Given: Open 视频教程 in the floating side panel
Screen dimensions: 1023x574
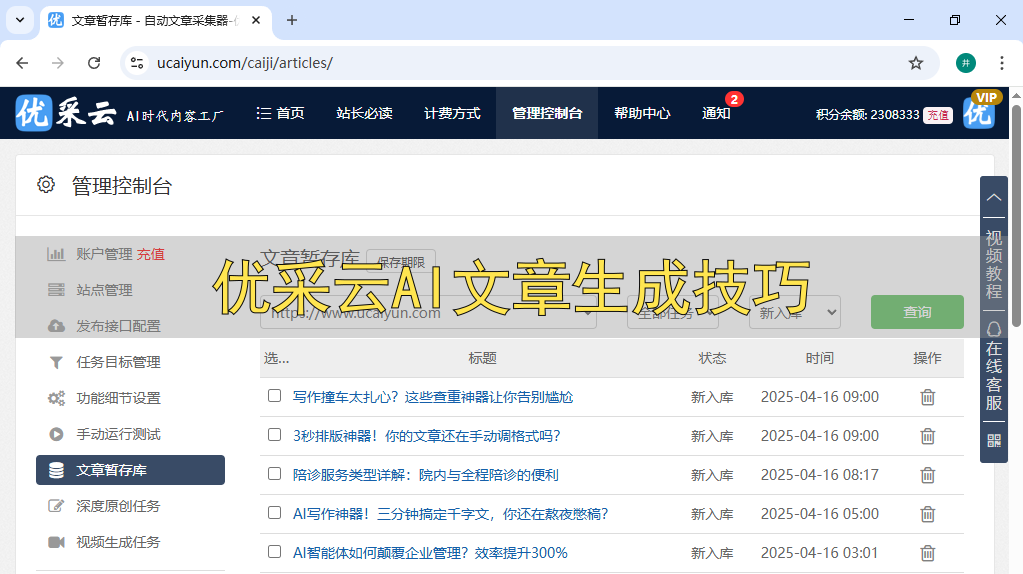Looking at the screenshot, I should (x=994, y=264).
